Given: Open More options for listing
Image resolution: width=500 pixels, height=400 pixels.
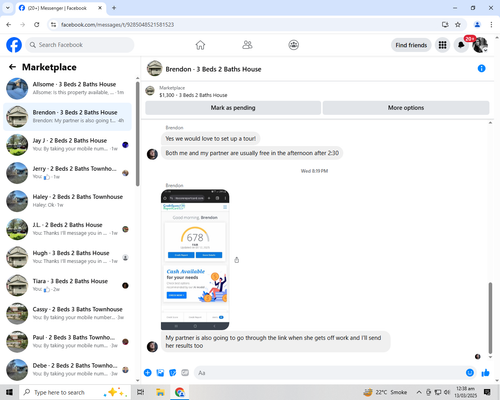Looking at the screenshot, I should tap(406, 108).
